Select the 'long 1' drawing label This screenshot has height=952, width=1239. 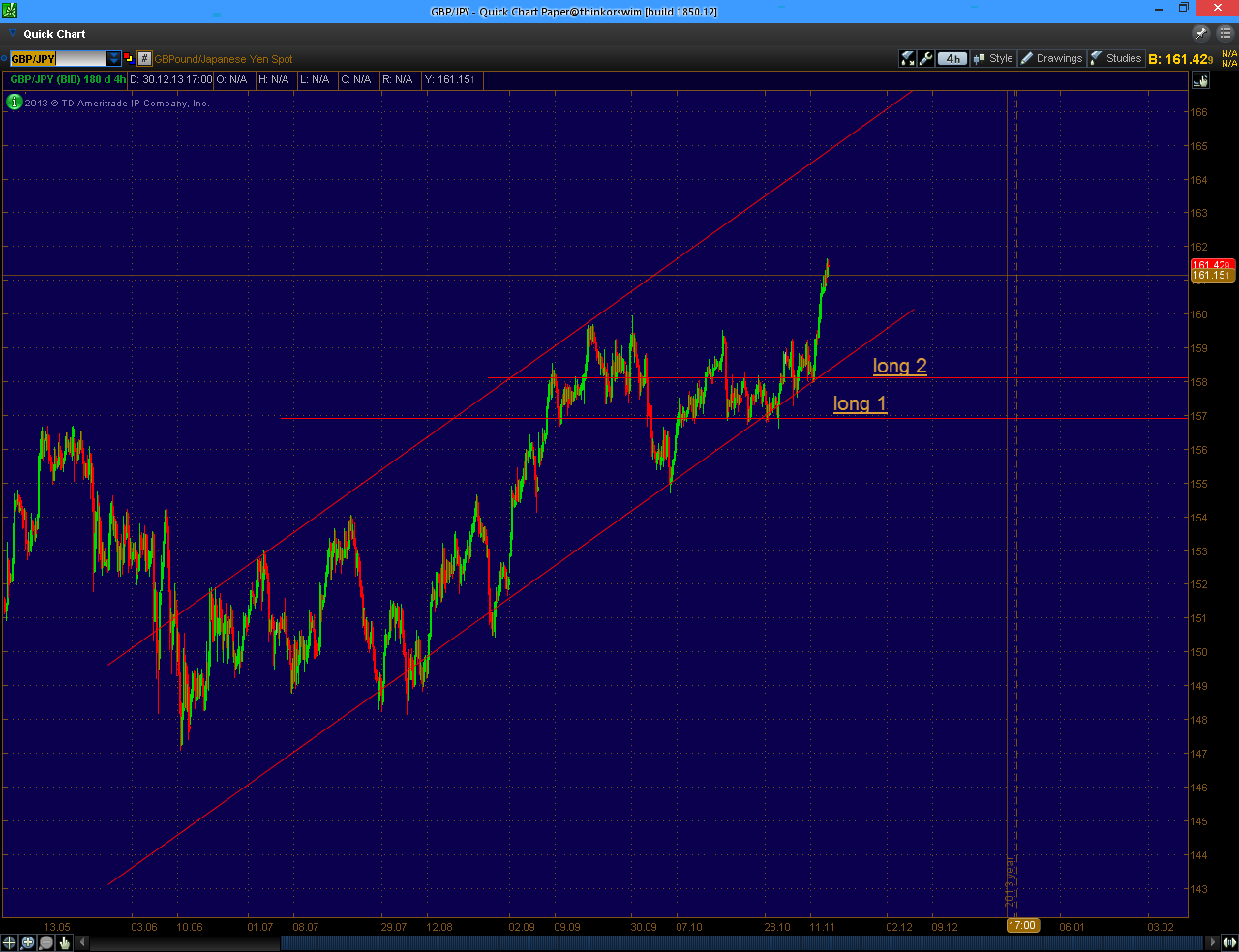point(860,403)
